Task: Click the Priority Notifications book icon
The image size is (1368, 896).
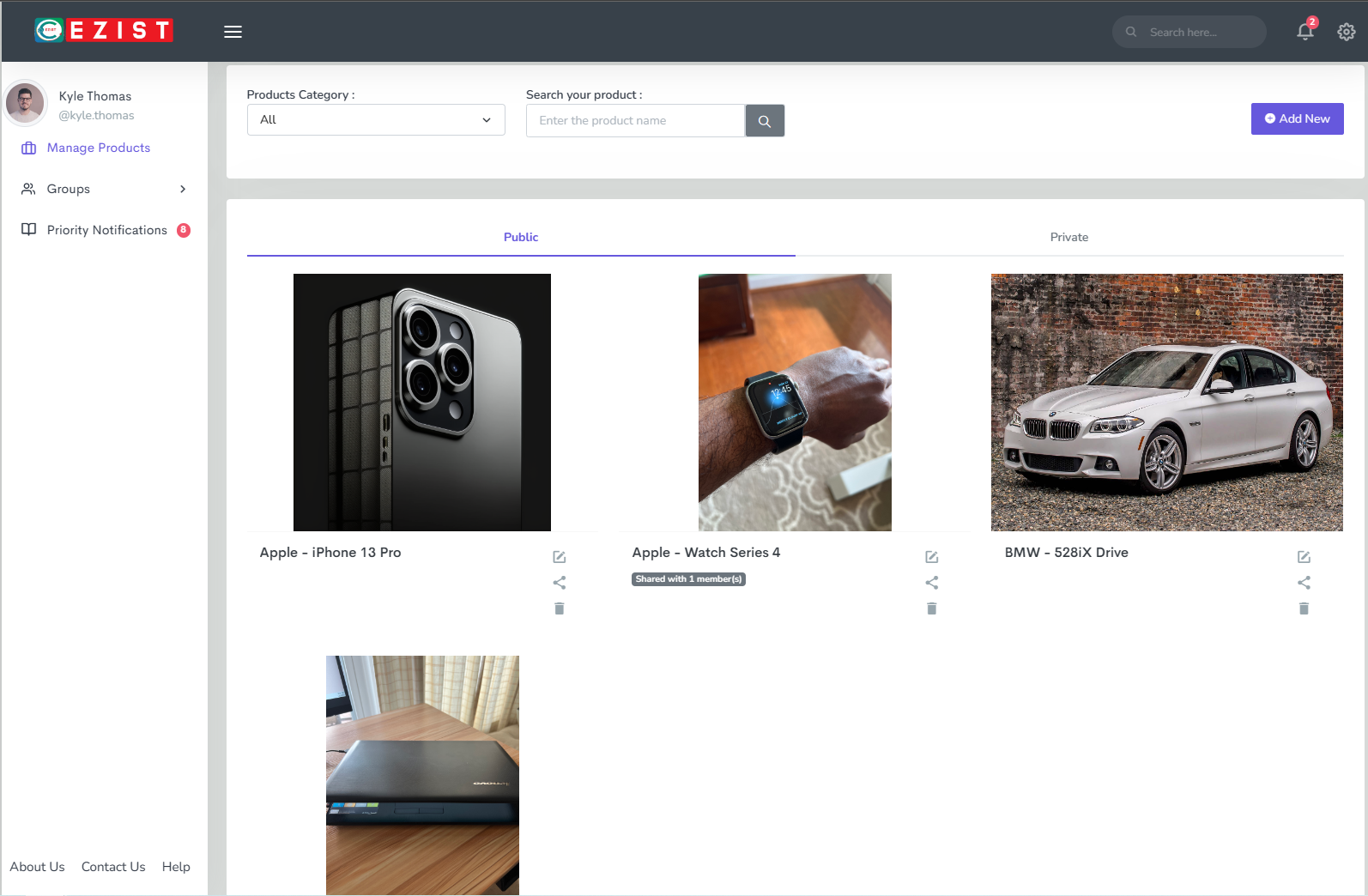Action: point(28,230)
